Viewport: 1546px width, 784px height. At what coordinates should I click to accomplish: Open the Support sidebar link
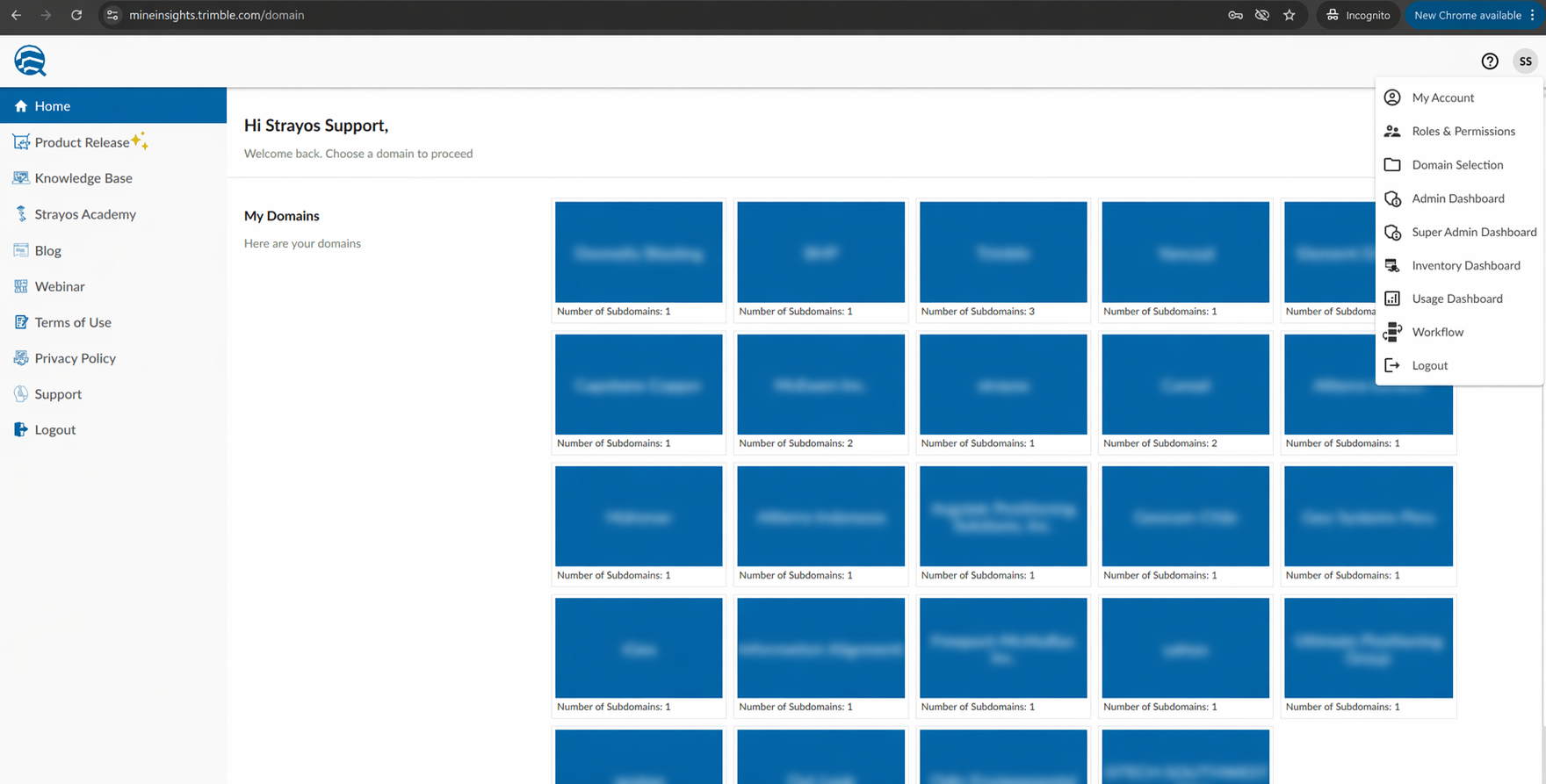(58, 394)
